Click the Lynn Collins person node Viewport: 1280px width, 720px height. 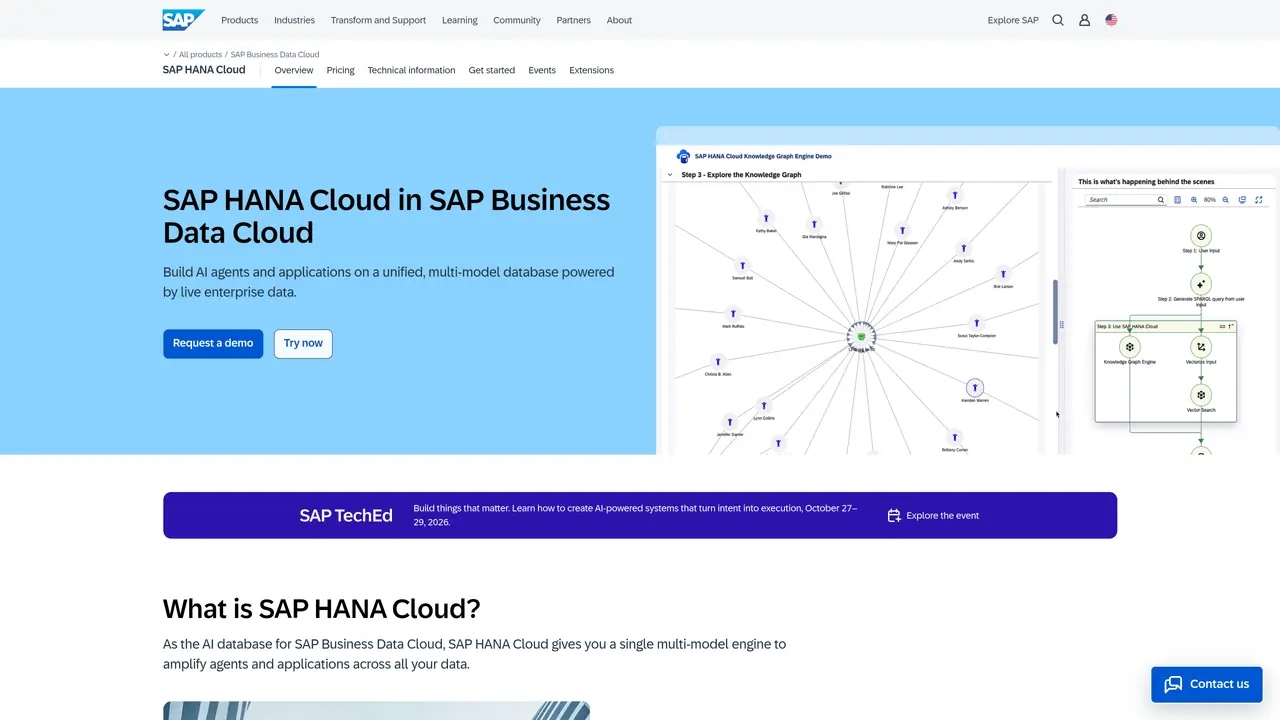(764, 406)
